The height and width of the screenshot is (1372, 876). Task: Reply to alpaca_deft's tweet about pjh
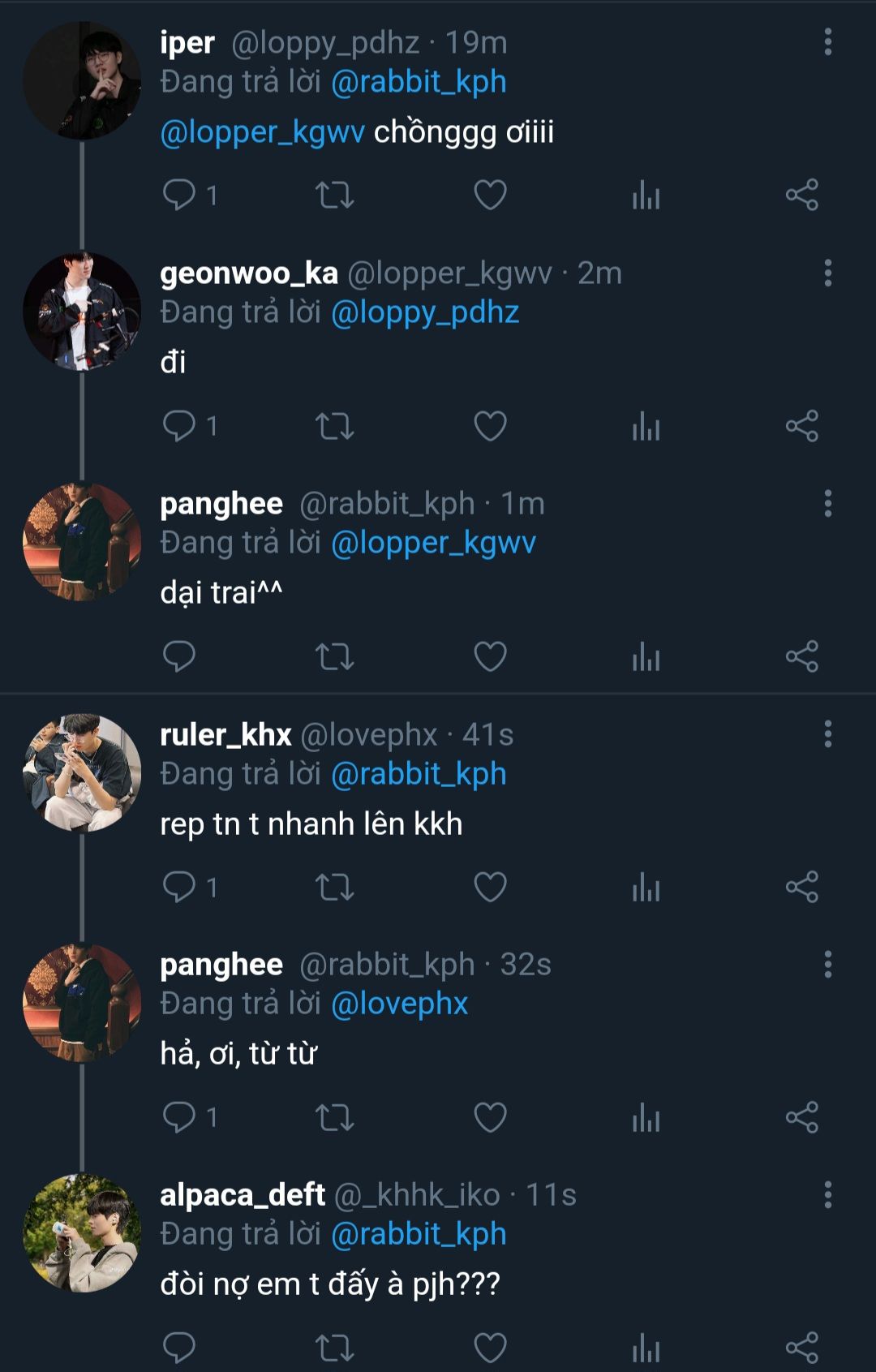179,1348
